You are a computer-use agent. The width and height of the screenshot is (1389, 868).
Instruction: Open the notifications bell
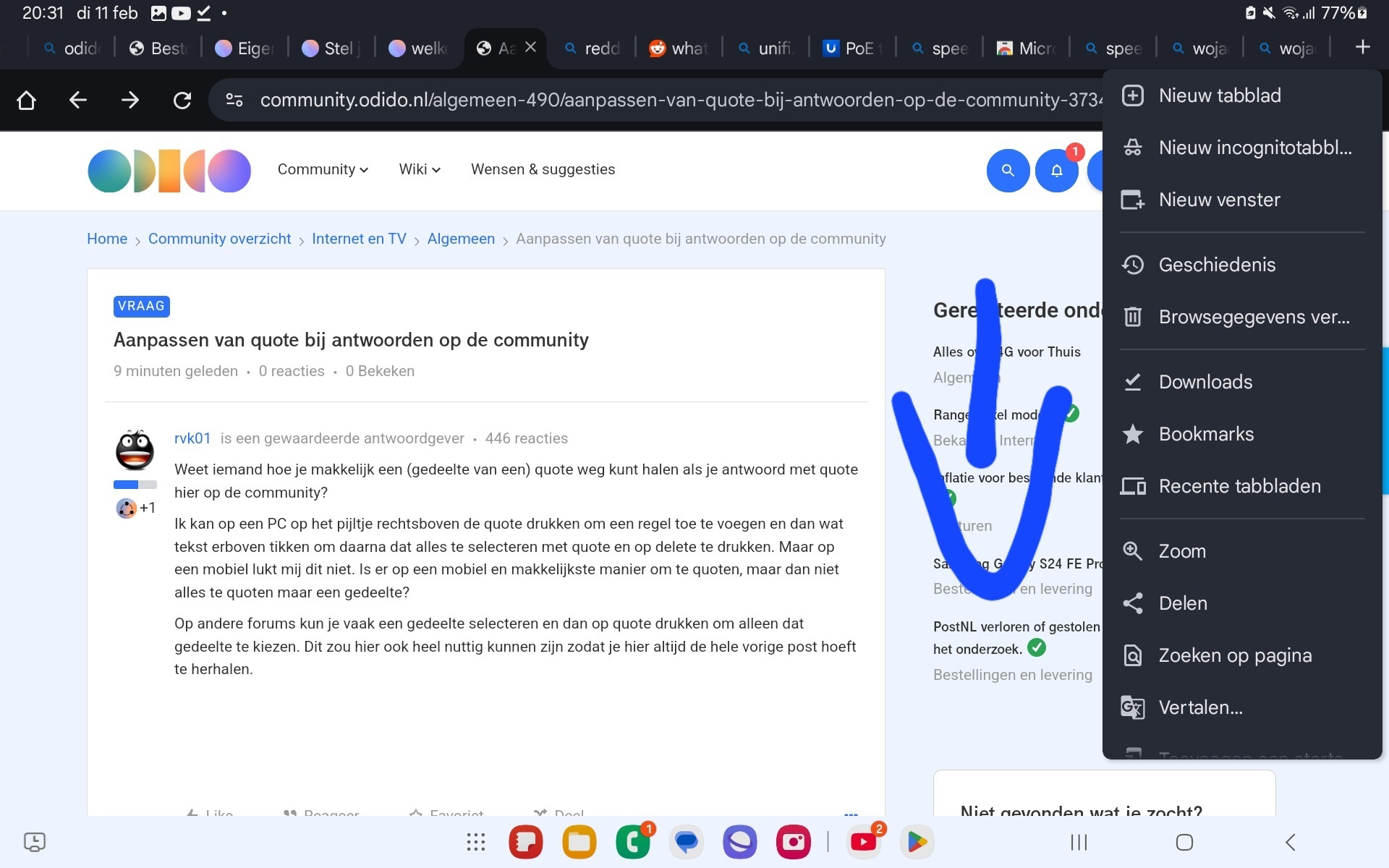(1057, 171)
